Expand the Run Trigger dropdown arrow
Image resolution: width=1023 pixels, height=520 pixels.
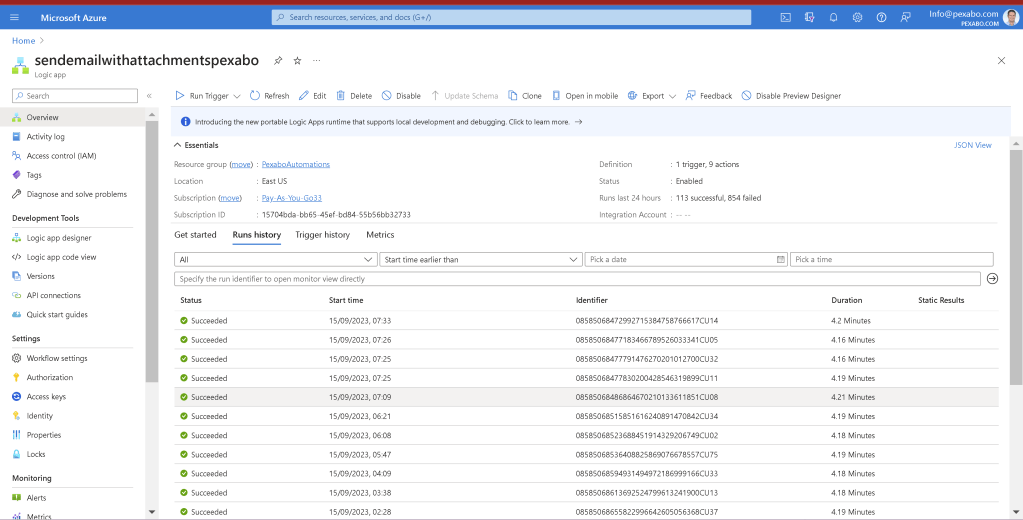(237, 96)
